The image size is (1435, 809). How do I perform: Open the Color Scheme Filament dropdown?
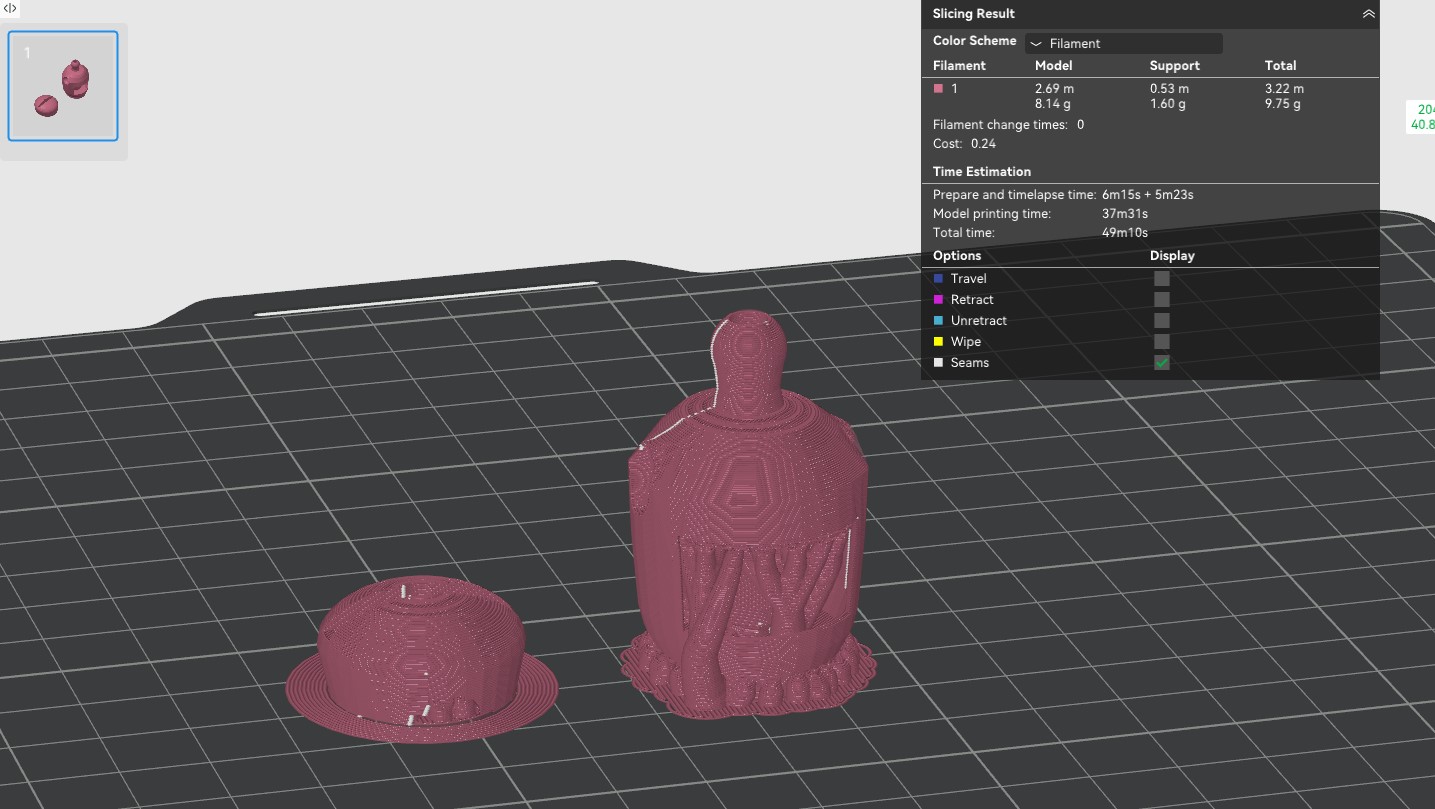(x=1123, y=43)
